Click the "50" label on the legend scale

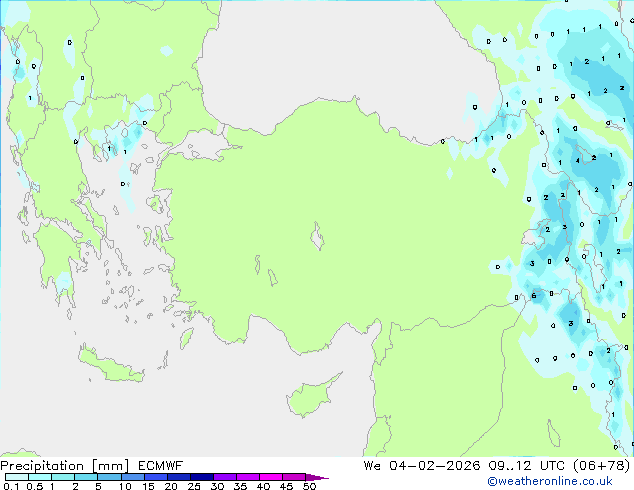309,487
